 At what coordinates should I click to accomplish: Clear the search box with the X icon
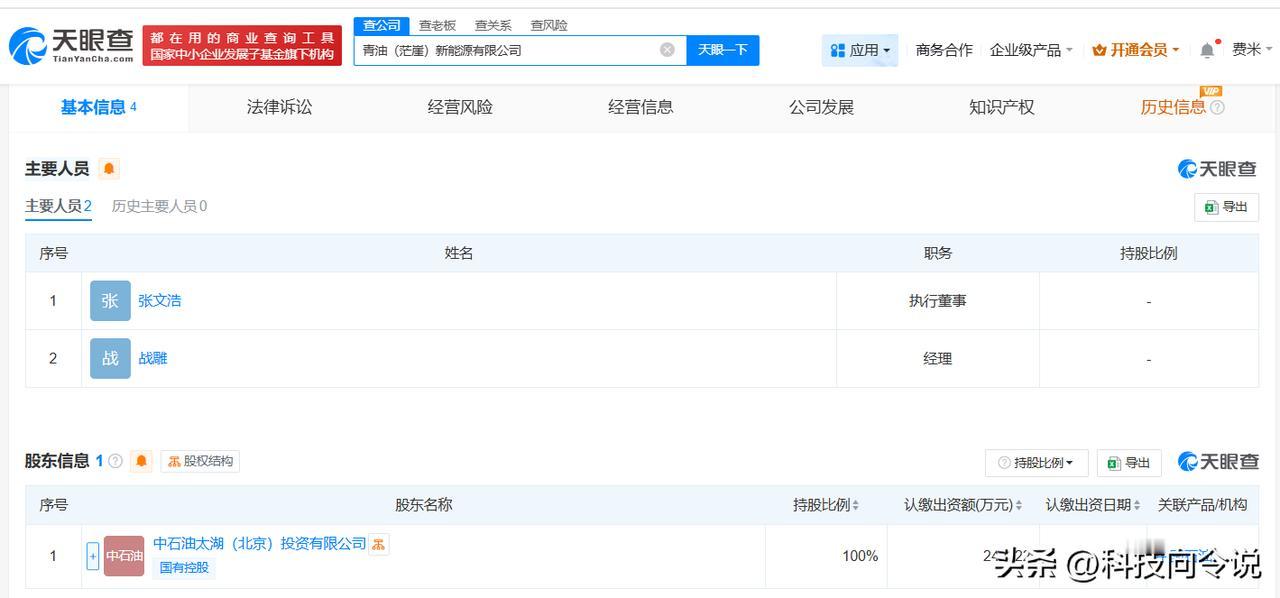pos(667,50)
